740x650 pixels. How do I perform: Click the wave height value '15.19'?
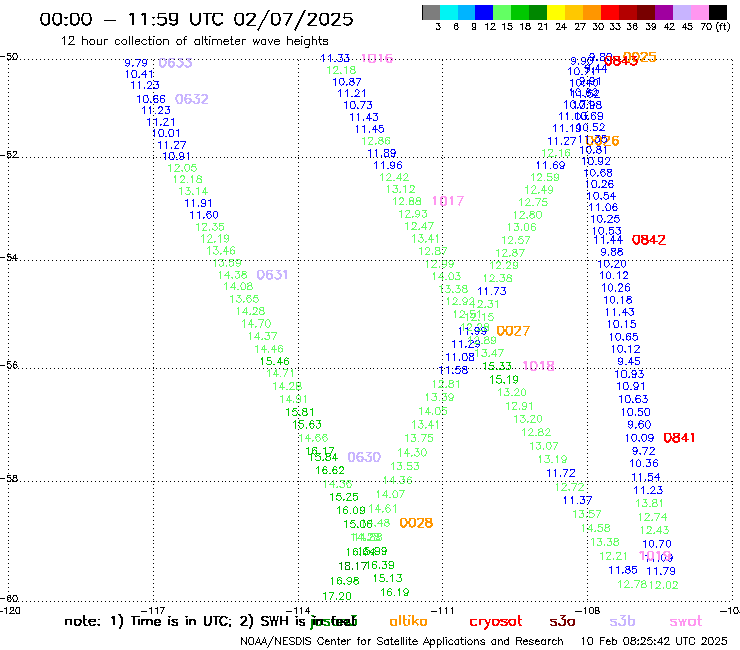(x=504, y=380)
